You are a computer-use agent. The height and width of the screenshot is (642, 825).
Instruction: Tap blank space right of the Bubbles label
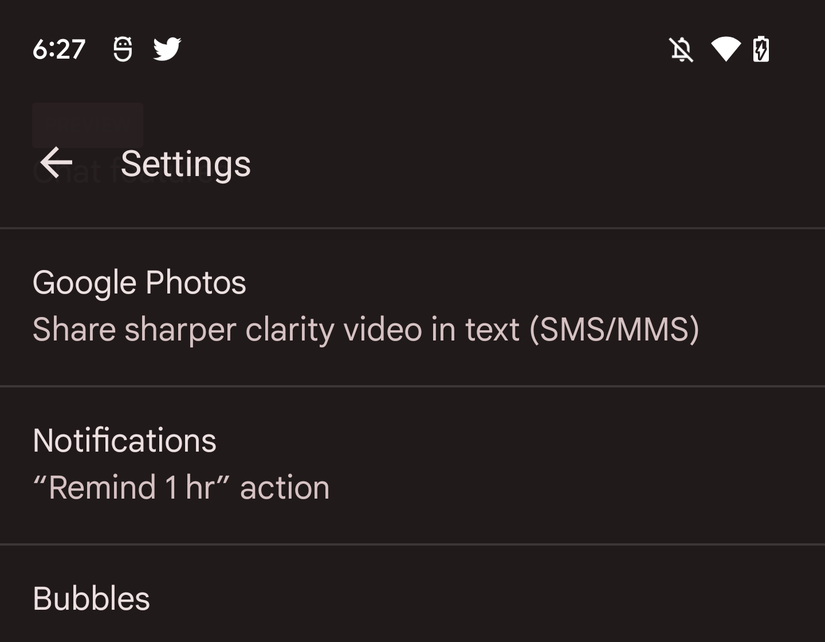500,599
